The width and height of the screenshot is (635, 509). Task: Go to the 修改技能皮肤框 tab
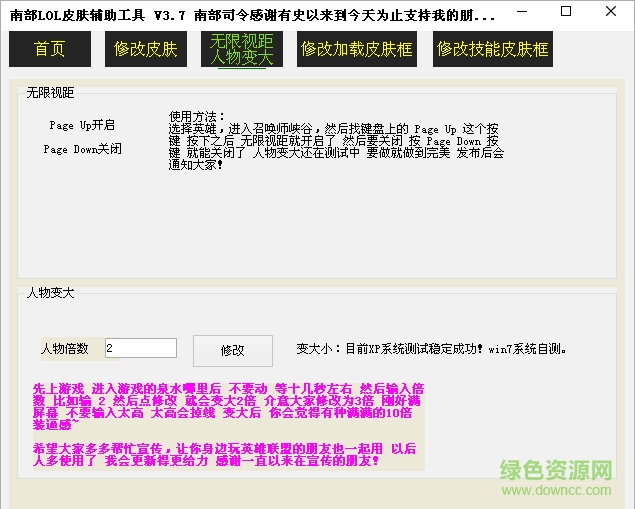pyautogui.click(x=493, y=49)
